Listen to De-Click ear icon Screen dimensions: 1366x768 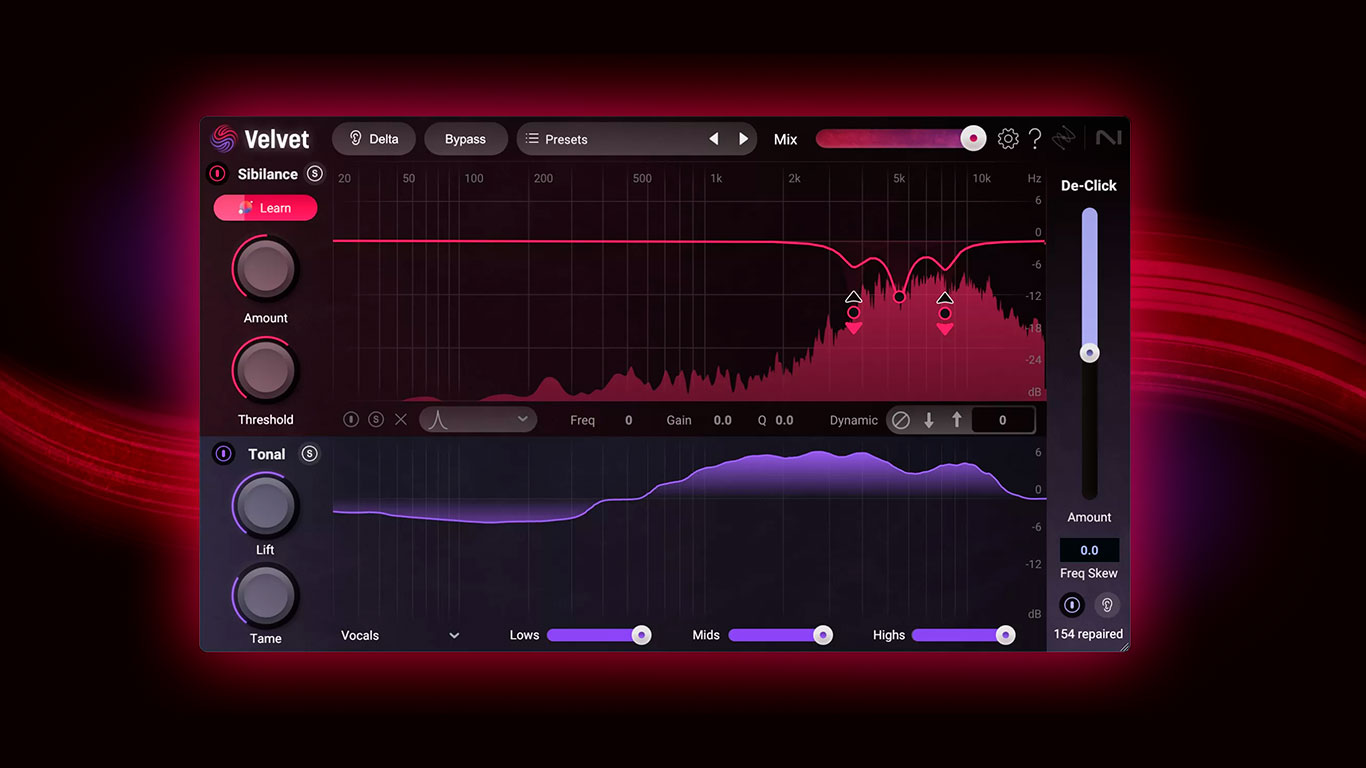1107,605
